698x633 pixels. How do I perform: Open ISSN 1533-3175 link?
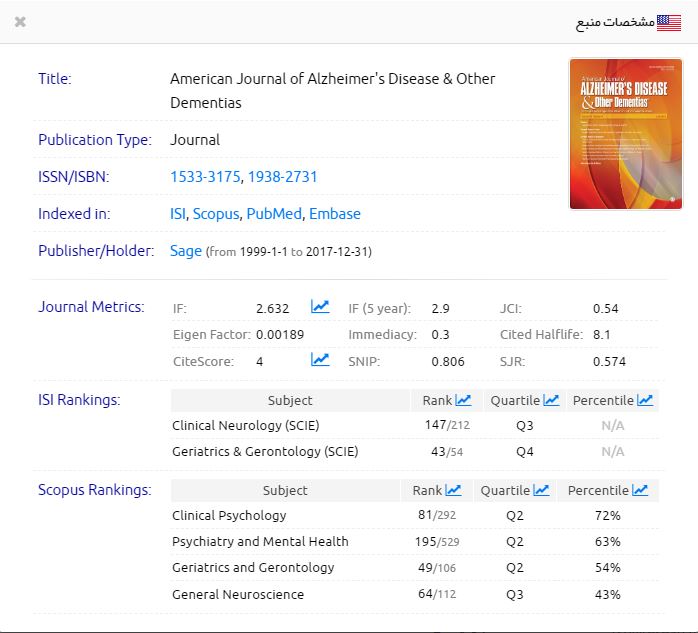(205, 177)
